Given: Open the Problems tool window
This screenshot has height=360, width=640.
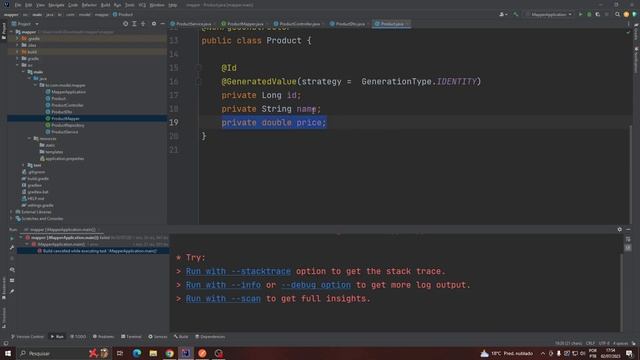Looking at the screenshot, I should [x=103, y=337].
